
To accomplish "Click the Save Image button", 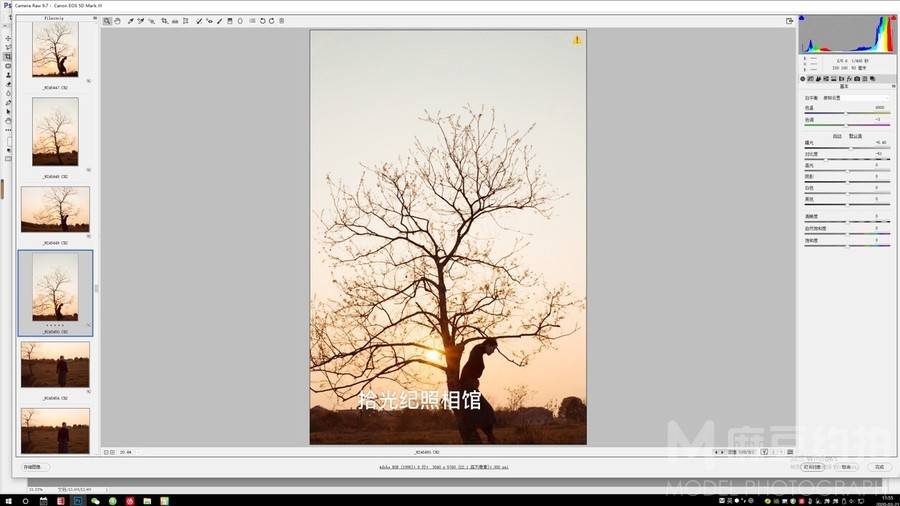I will coord(33,467).
